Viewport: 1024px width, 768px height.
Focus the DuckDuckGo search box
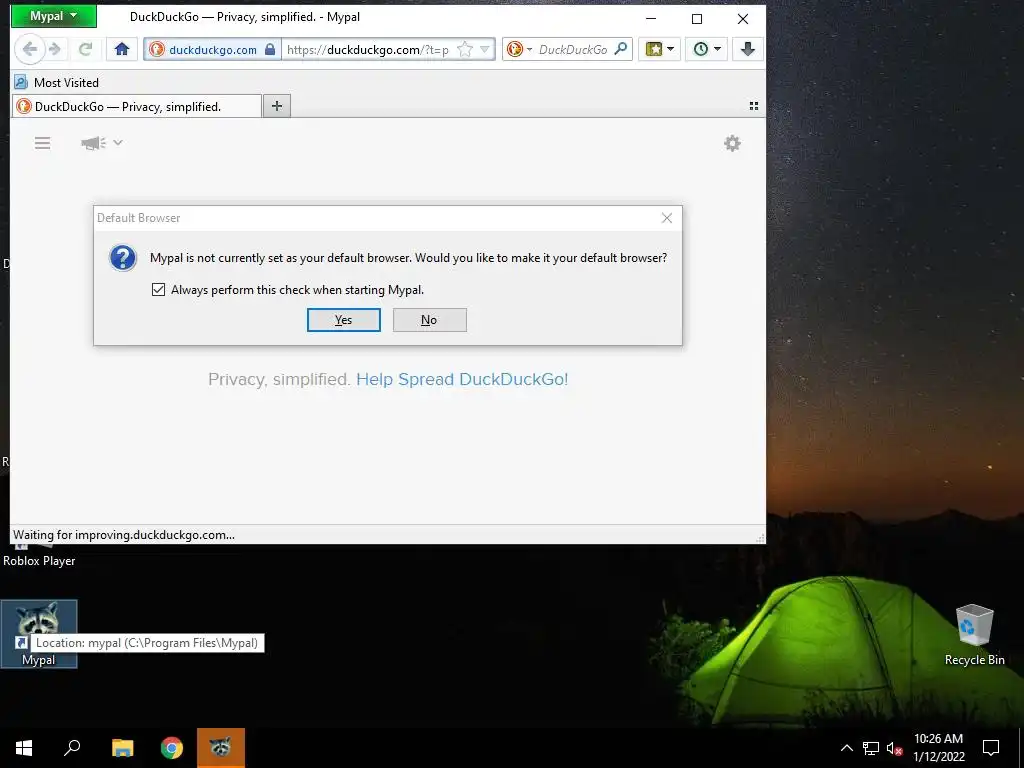click(573, 50)
